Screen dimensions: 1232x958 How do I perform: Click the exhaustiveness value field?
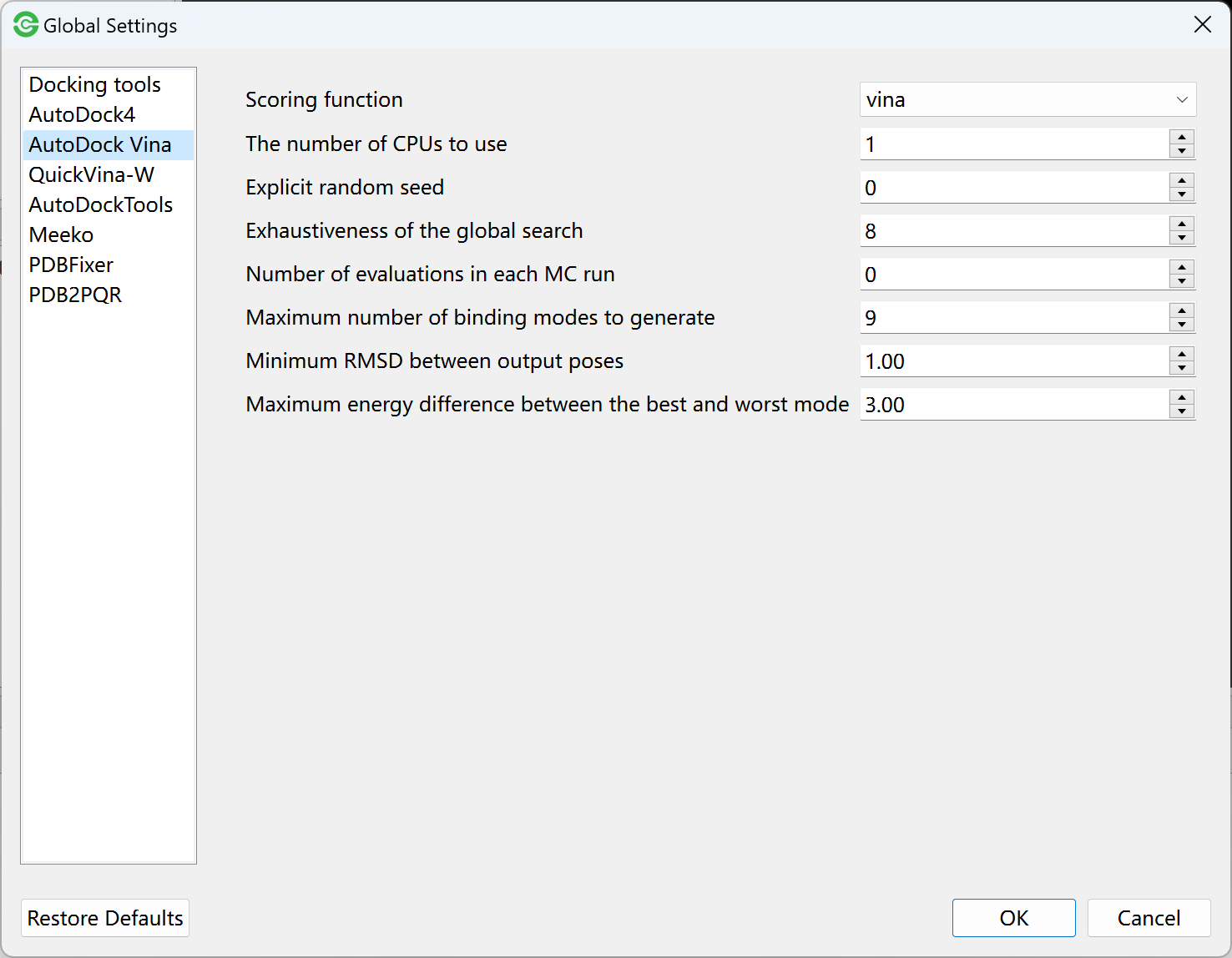[x=1014, y=231]
